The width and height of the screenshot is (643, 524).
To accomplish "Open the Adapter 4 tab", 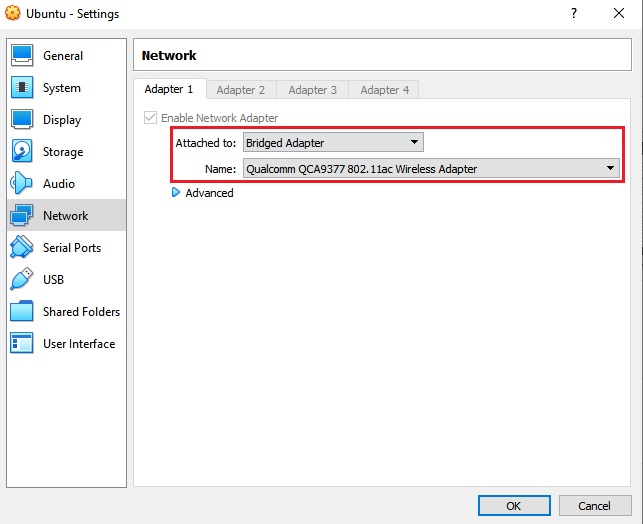I will pyautogui.click(x=385, y=90).
